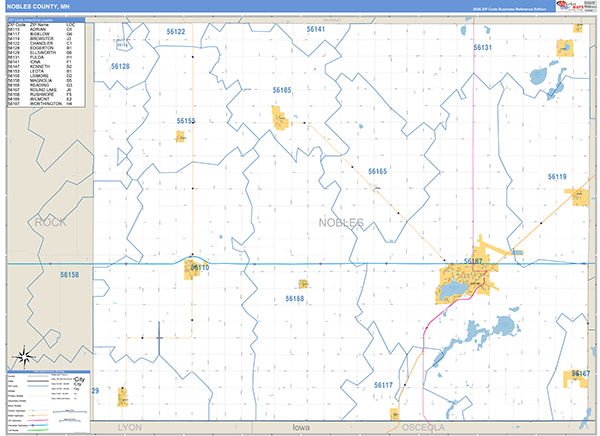Click the 56168 ZIP label on the map
This screenshot has width=600, height=436.
coord(295,299)
